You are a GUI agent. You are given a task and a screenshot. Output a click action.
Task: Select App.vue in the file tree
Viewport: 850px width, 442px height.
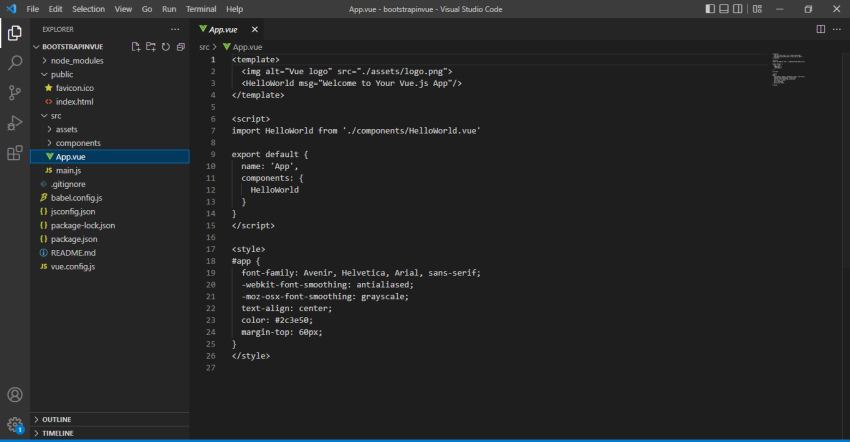click(x=110, y=157)
